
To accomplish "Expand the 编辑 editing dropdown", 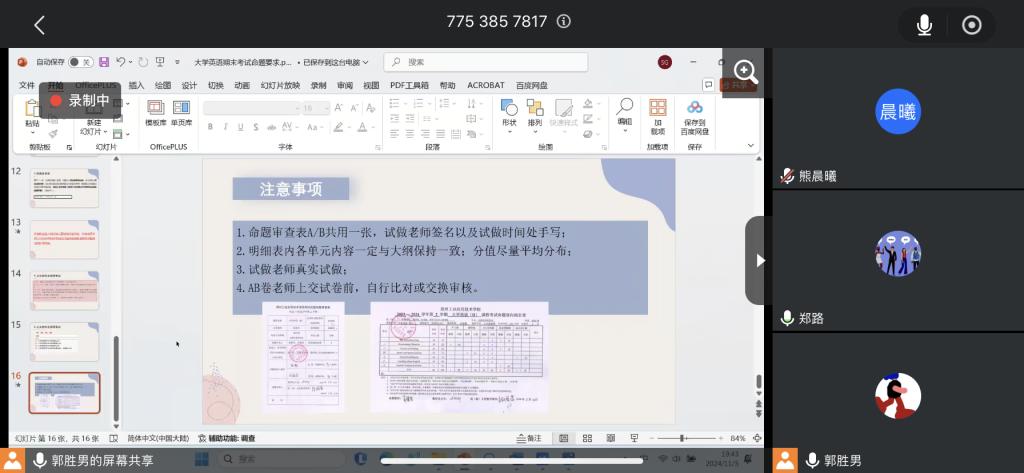I will [x=625, y=115].
